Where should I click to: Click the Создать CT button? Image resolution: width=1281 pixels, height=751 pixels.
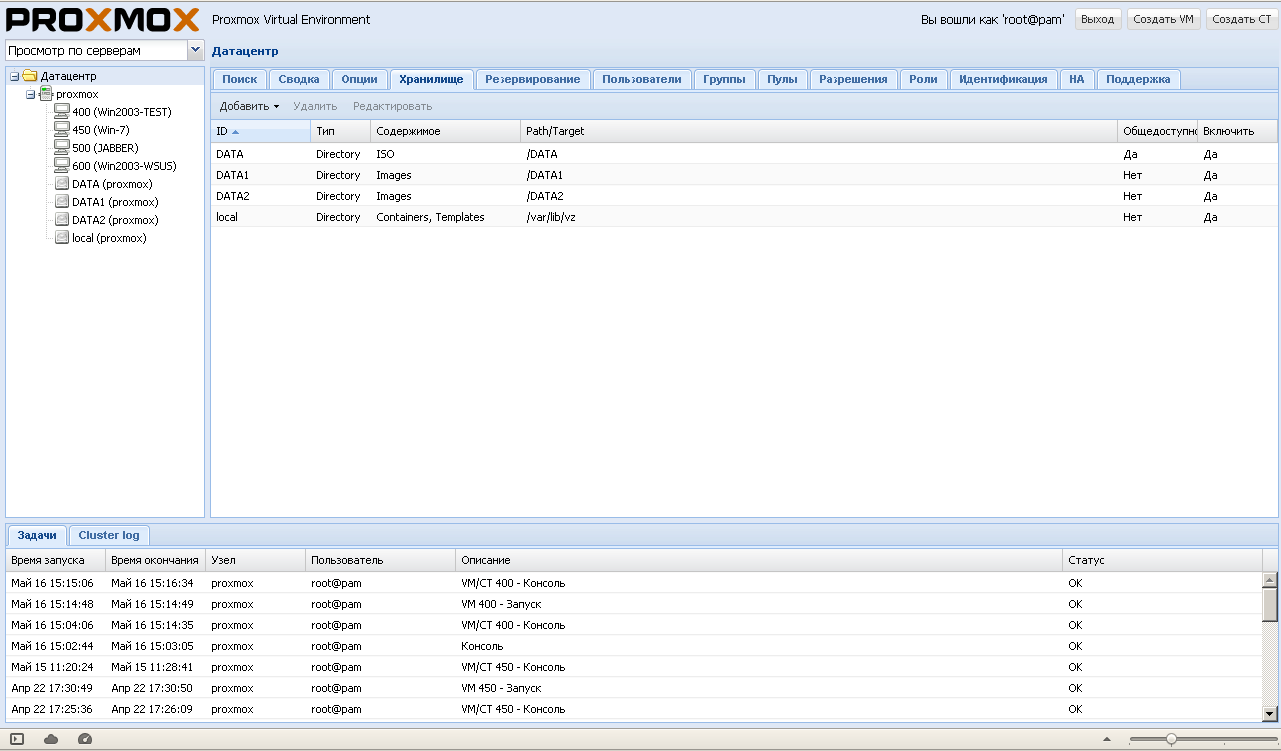(1241, 19)
